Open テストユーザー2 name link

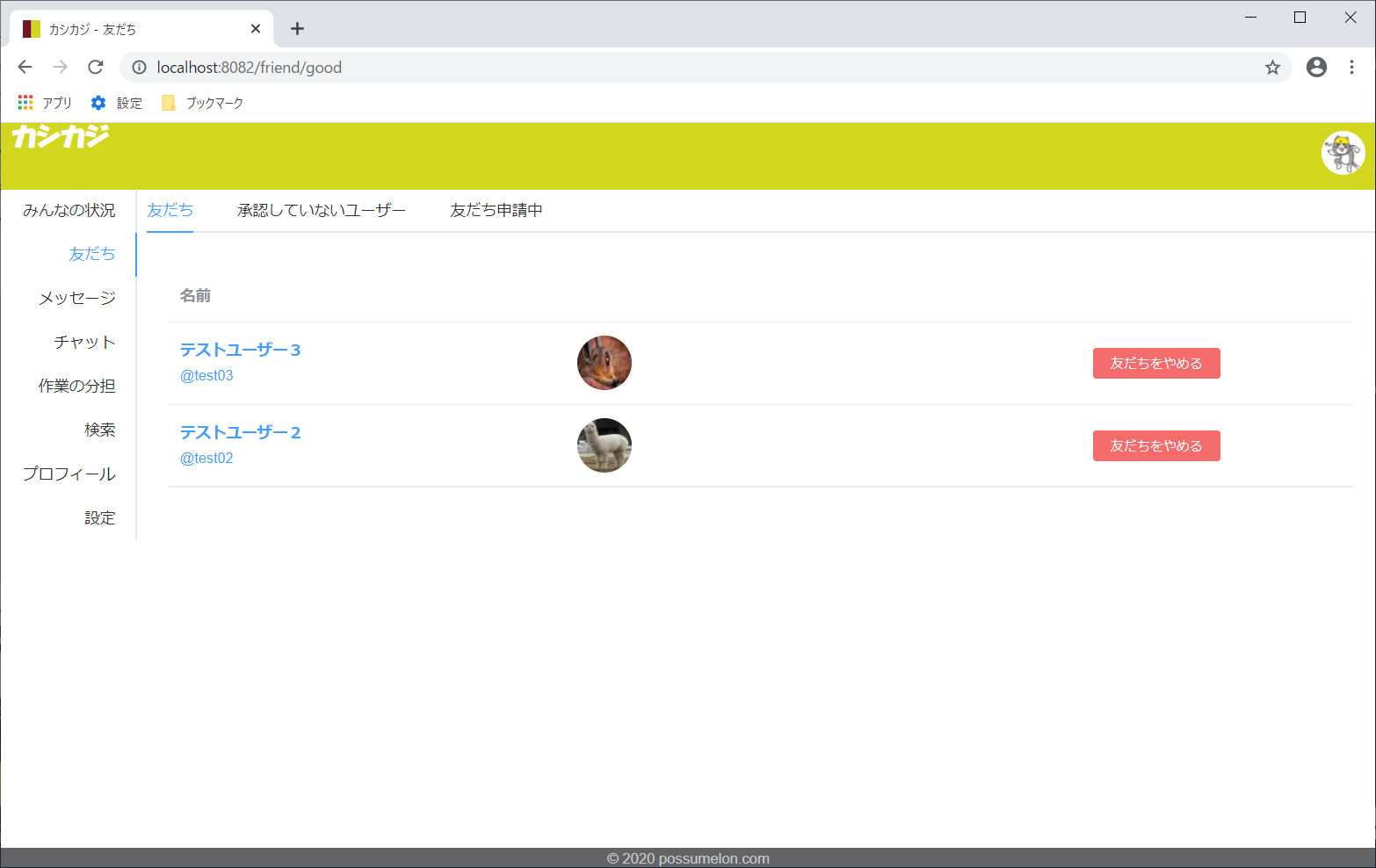pyautogui.click(x=240, y=432)
